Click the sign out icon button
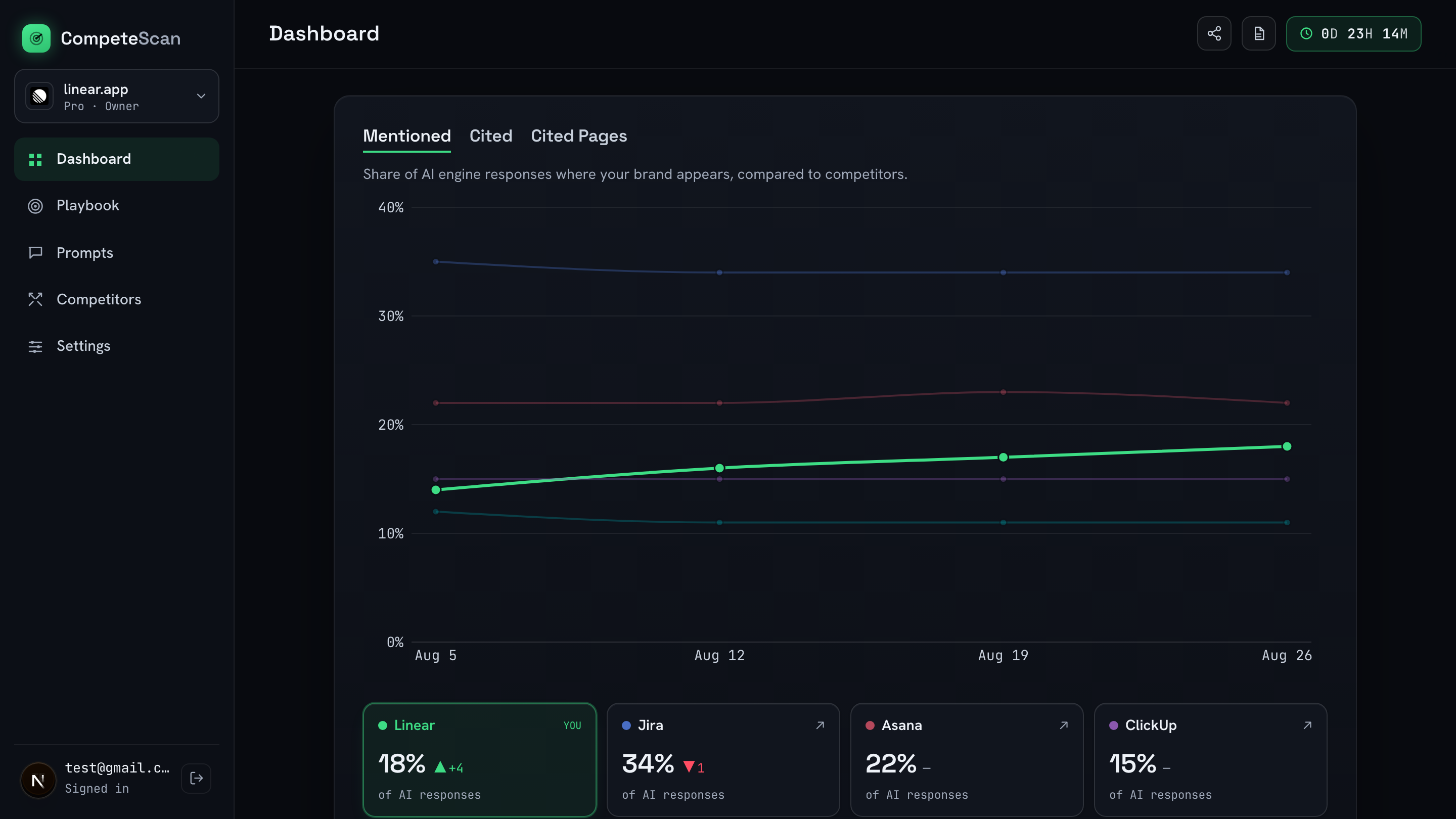Screen dimensions: 1456x819 (x=196, y=779)
